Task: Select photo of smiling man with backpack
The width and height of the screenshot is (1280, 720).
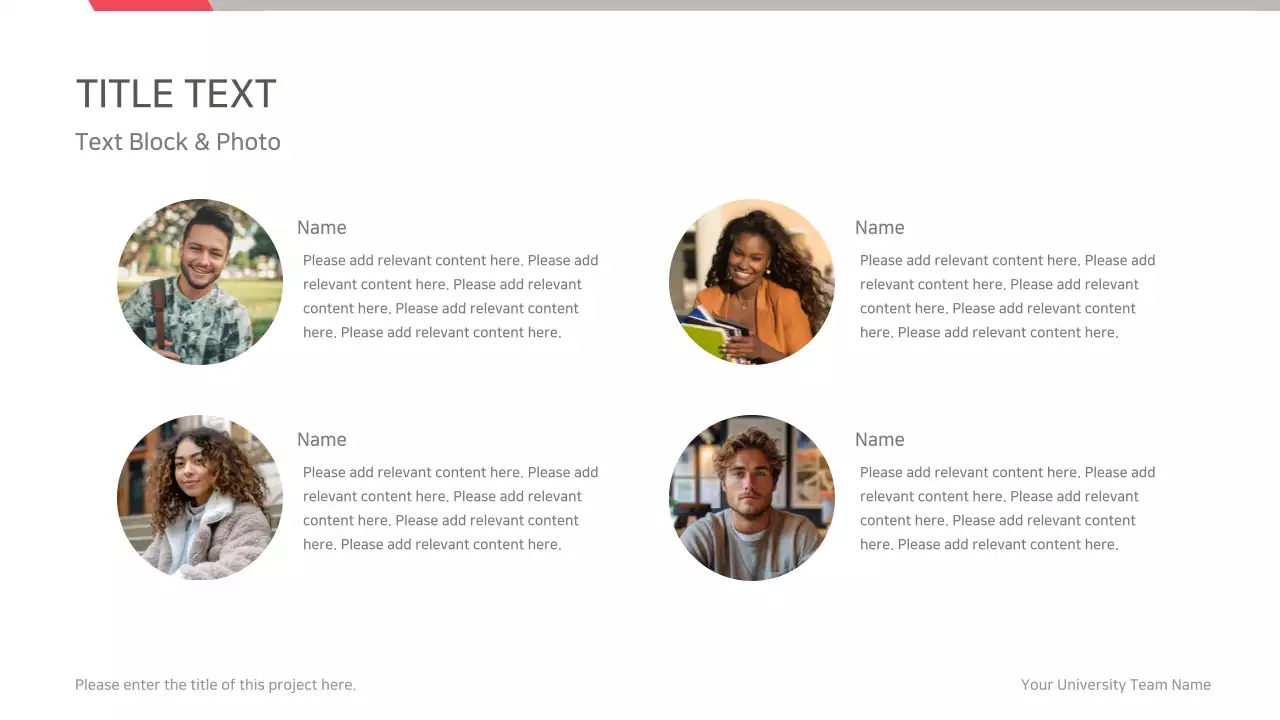Action: click(200, 282)
